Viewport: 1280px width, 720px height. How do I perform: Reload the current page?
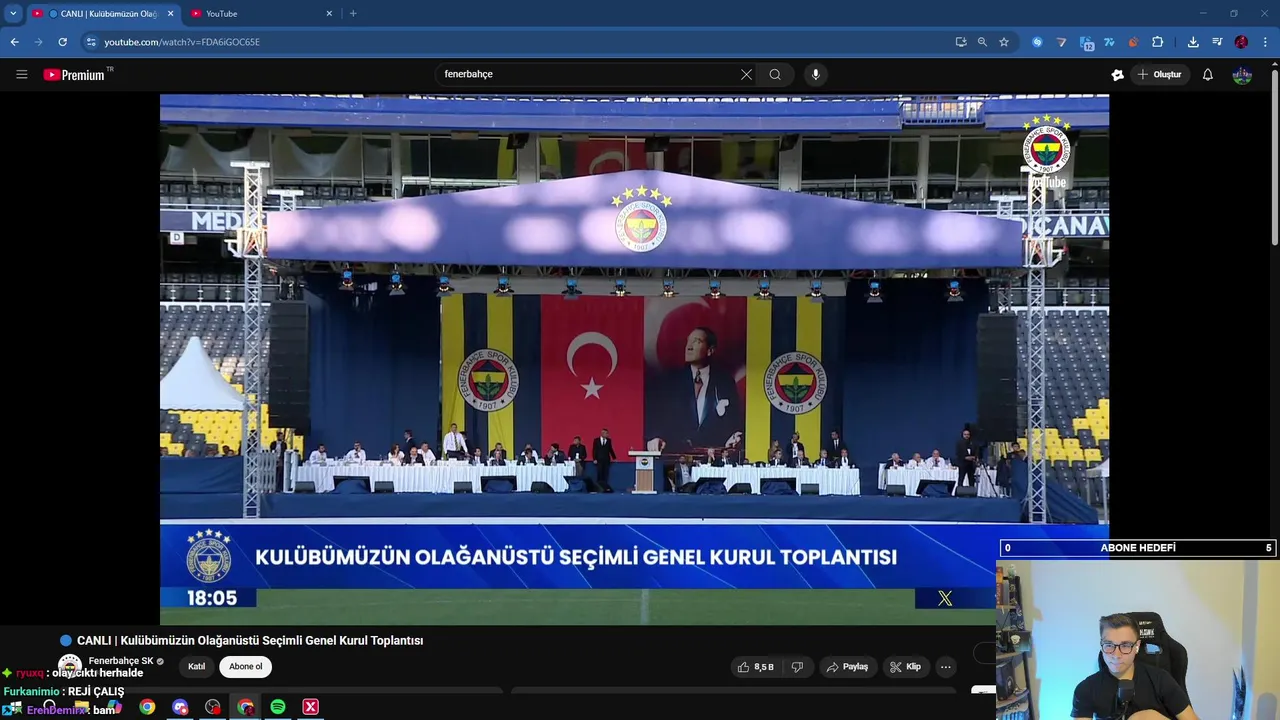click(x=62, y=42)
